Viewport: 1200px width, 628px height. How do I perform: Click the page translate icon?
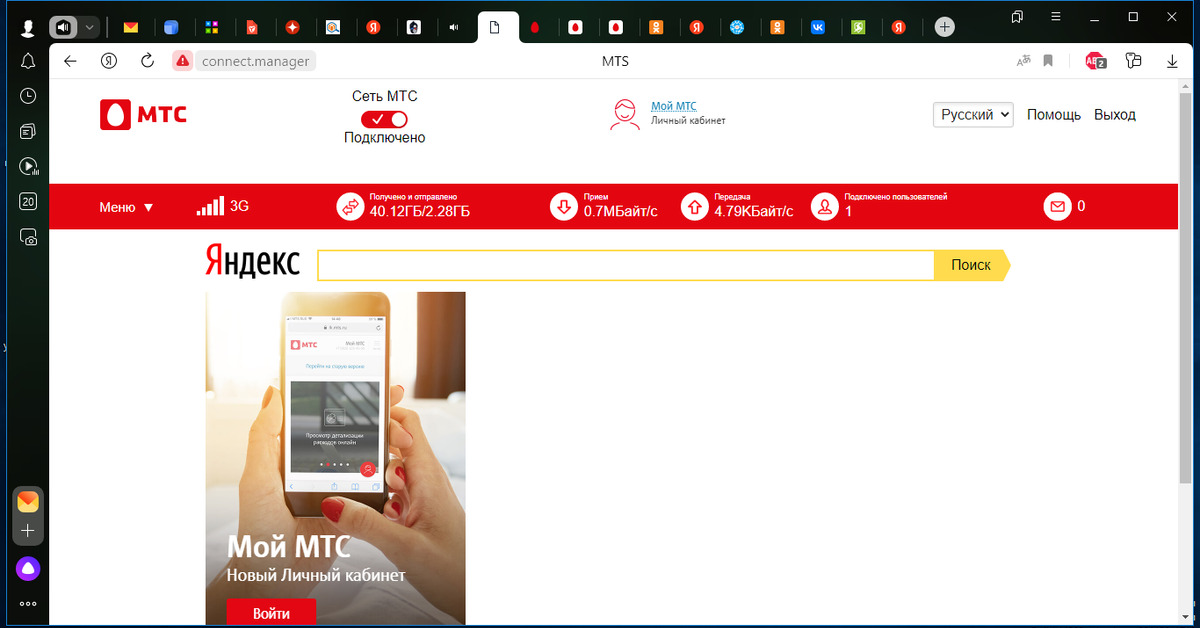(1023, 61)
